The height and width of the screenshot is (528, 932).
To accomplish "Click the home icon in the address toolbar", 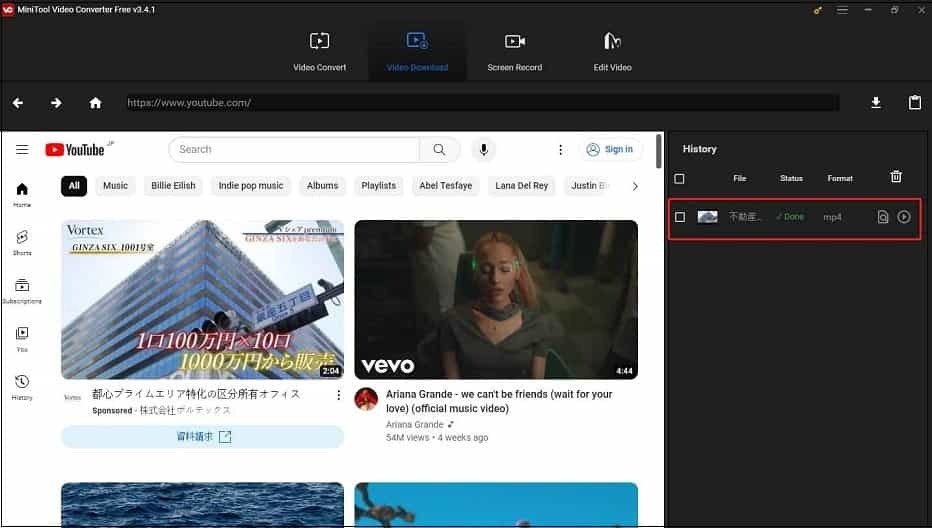I will [95, 103].
